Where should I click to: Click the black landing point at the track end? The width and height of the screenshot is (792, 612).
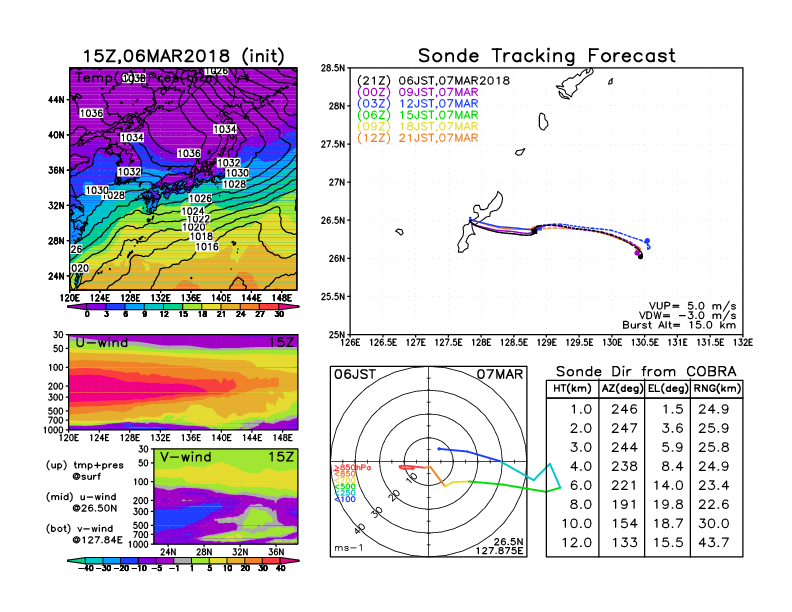[640, 257]
